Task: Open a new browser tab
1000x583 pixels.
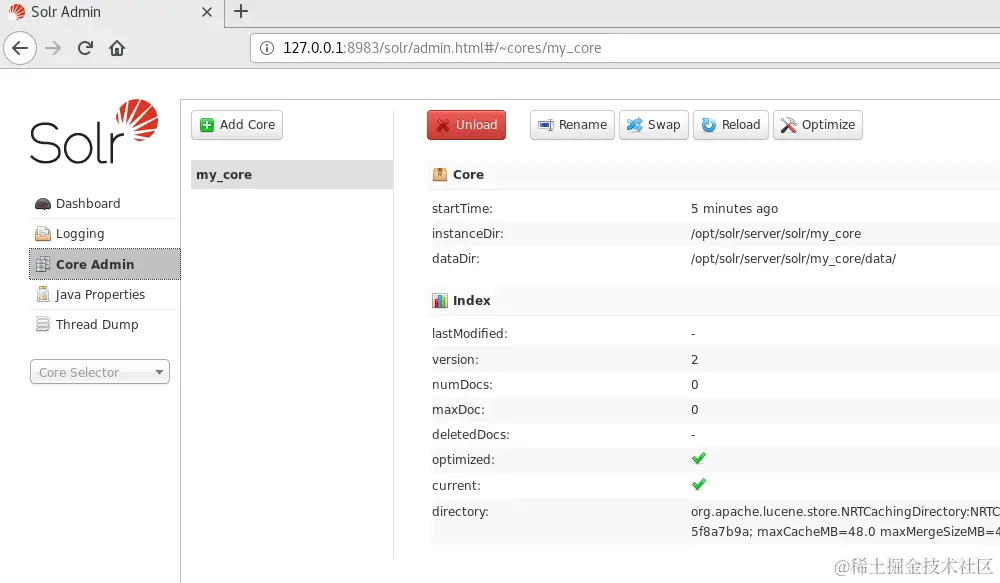Action: coord(240,12)
